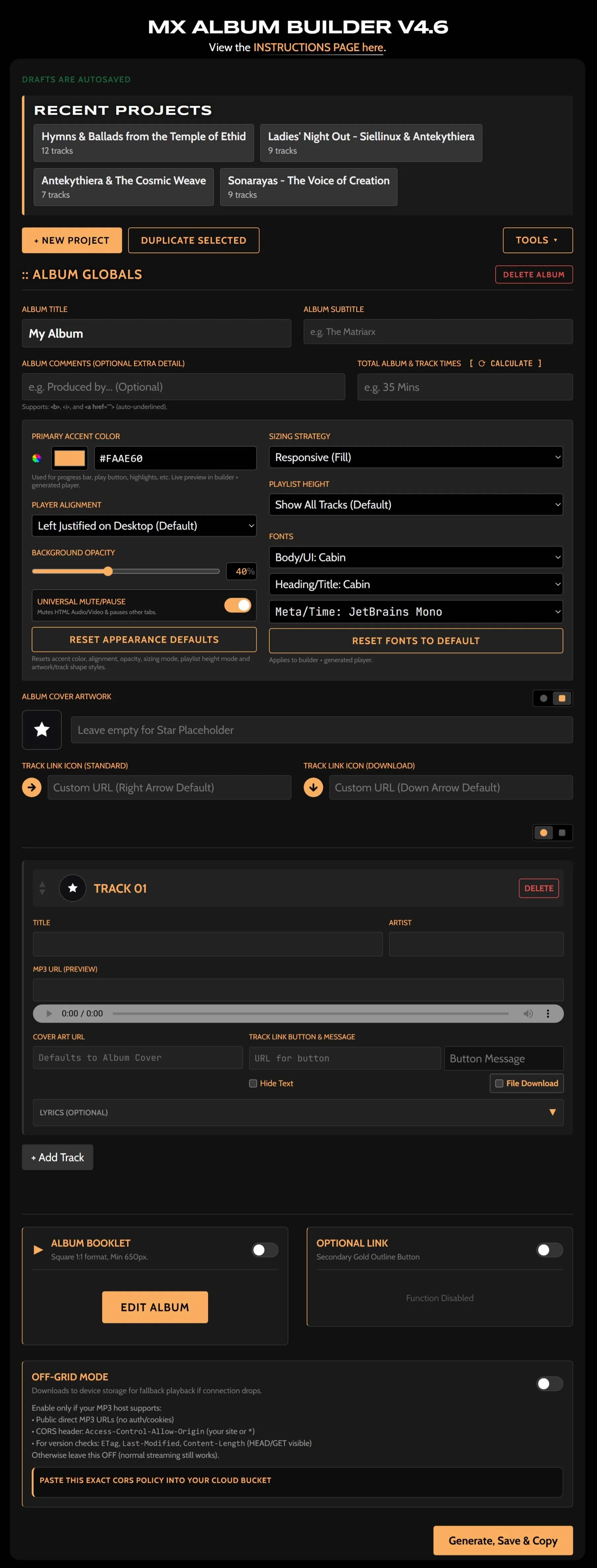597x1568 pixels.
Task: Open project Hymns & Ballads from the Temple of Ethid
Action: coord(144,142)
